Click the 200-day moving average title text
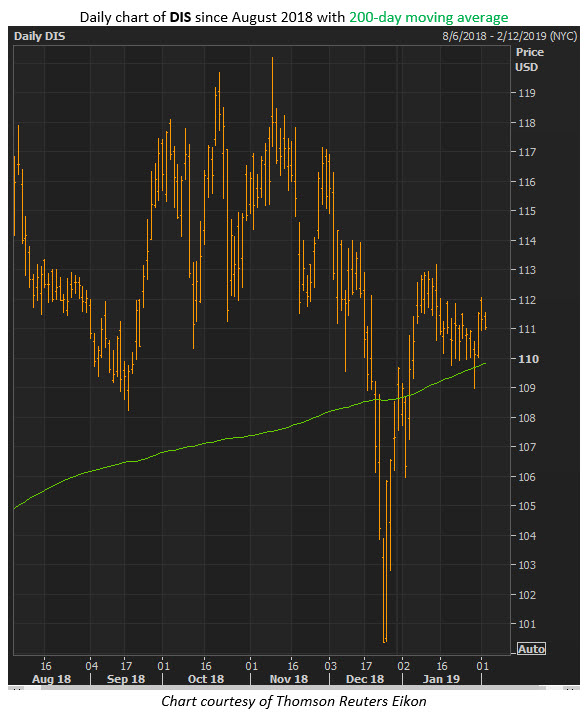The height and width of the screenshot is (718, 588). [429, 17]
